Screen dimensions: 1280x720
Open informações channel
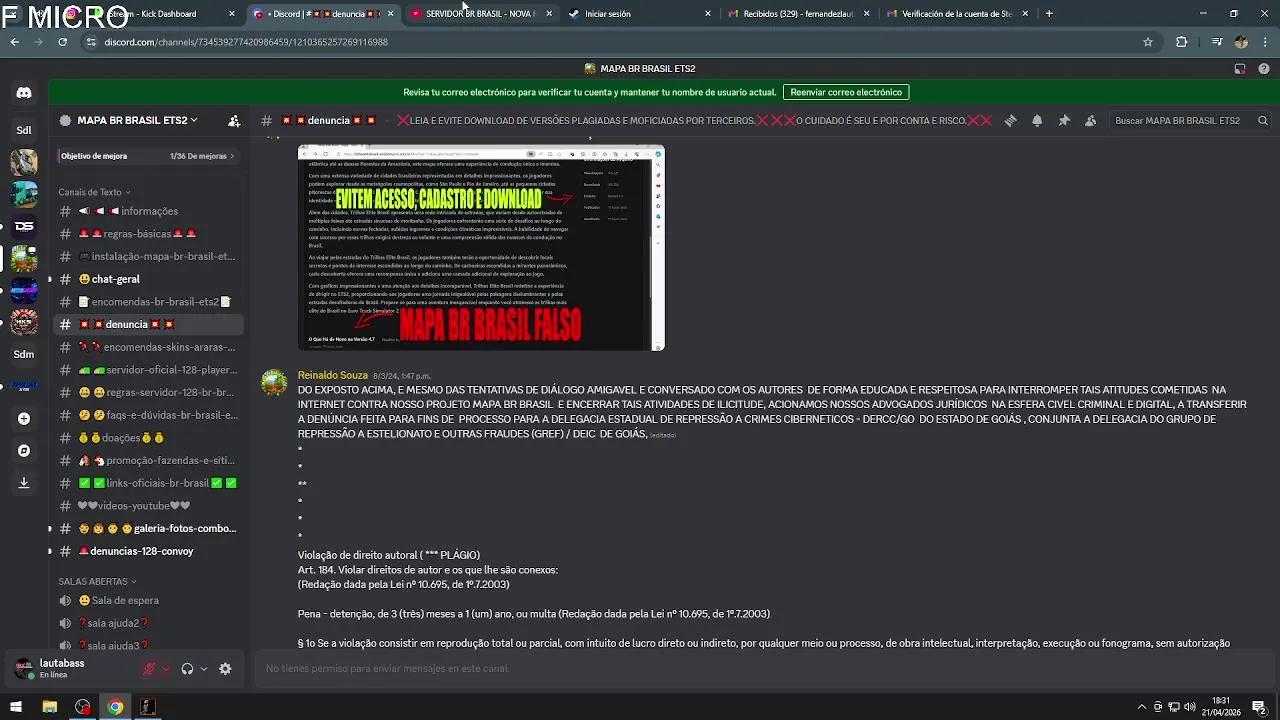coord(148,211)
